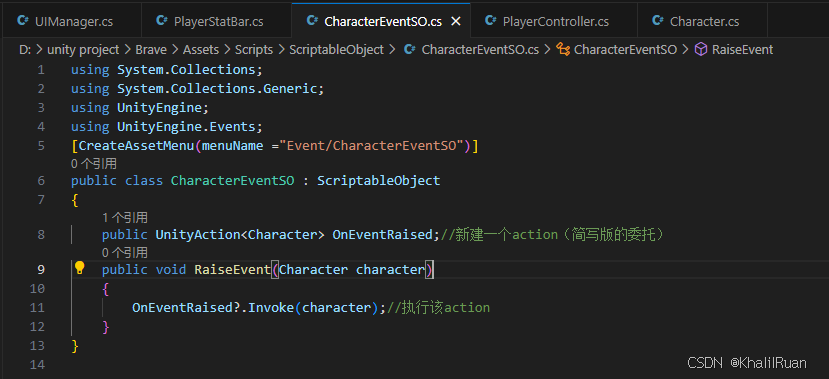829x379 pixels.
Task: Click line number 6 in the gutter
Action: point(41,181)
